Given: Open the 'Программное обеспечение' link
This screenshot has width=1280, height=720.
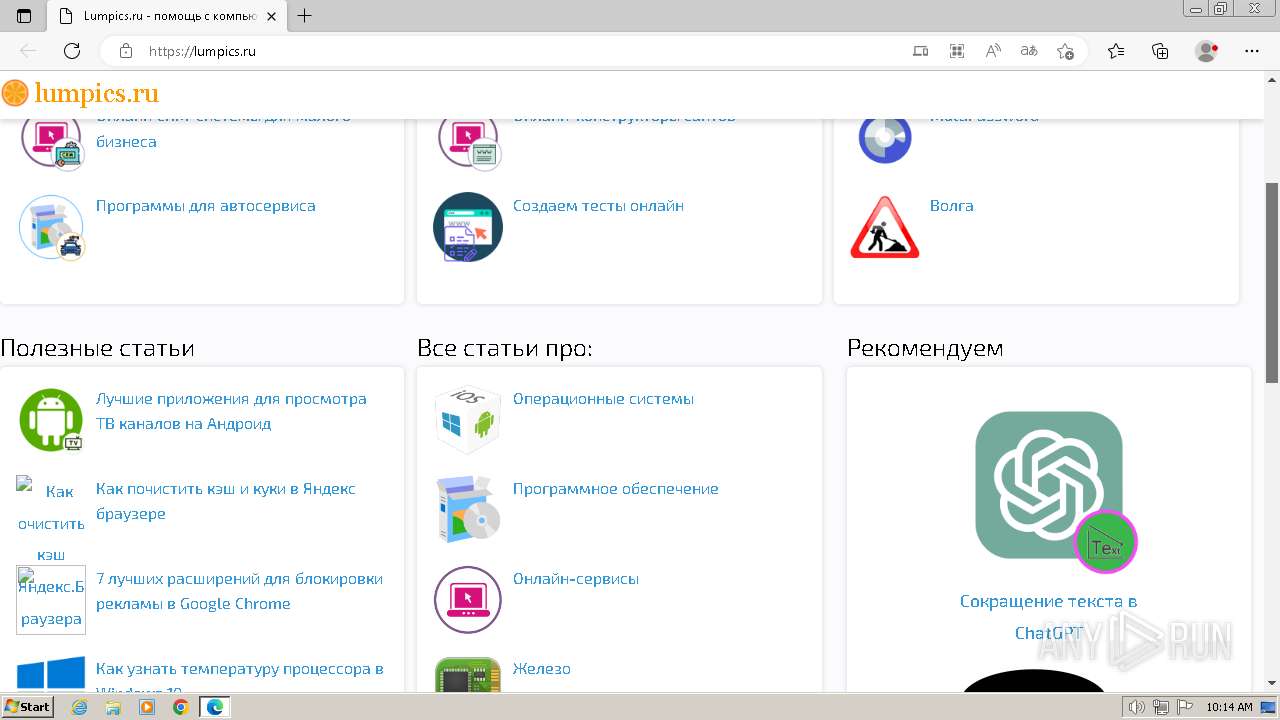Looking at the screenshot, I should coord(616,489).
